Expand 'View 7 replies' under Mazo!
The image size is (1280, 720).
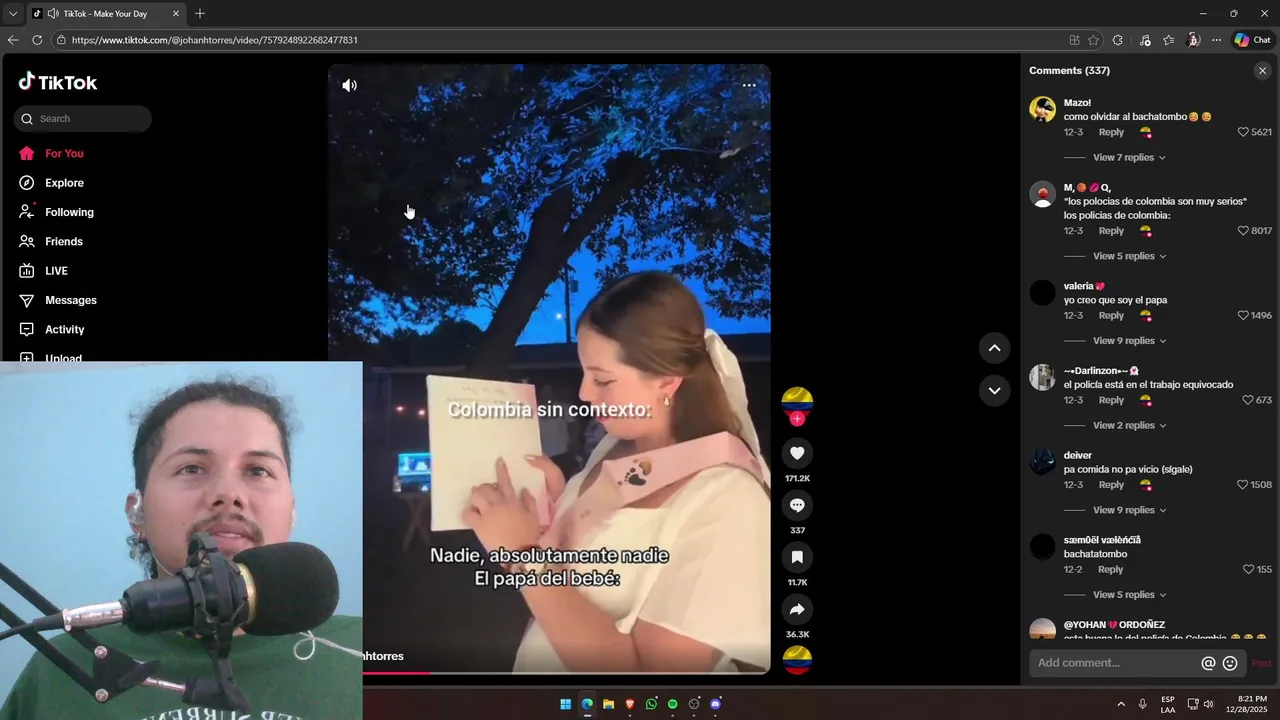click(x=1129, y=157)
